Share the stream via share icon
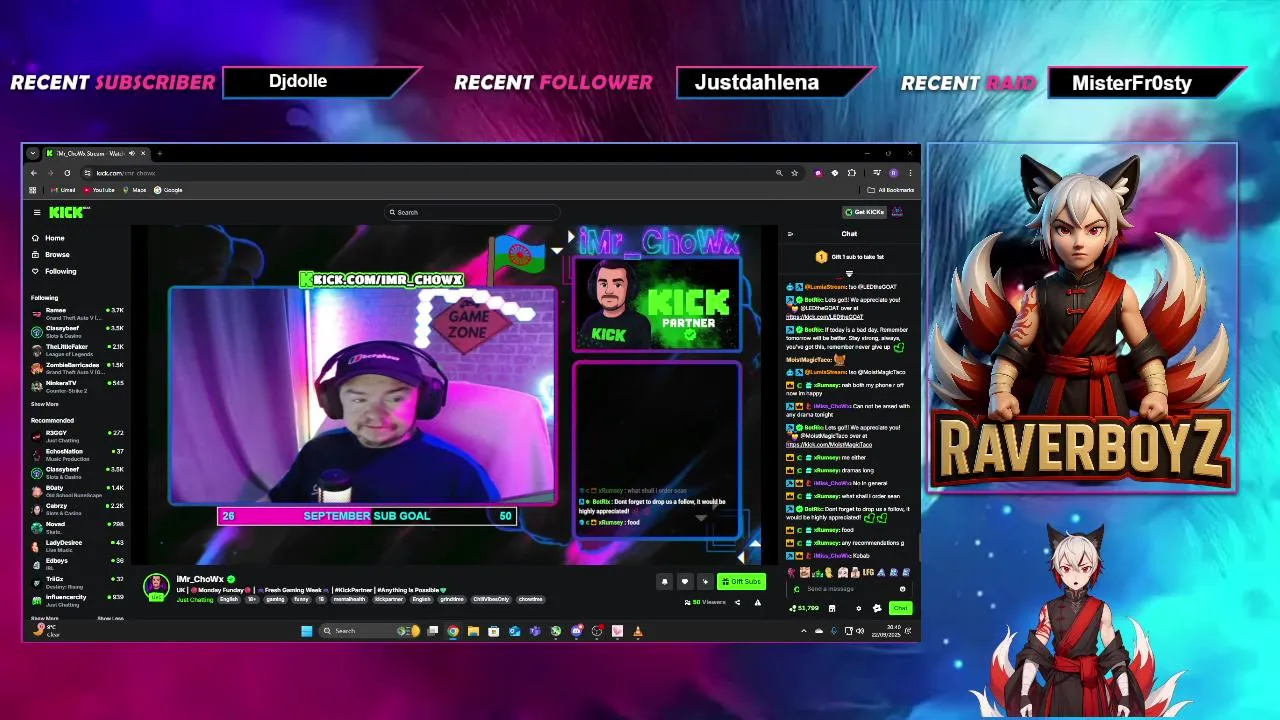 pos(738,602)
